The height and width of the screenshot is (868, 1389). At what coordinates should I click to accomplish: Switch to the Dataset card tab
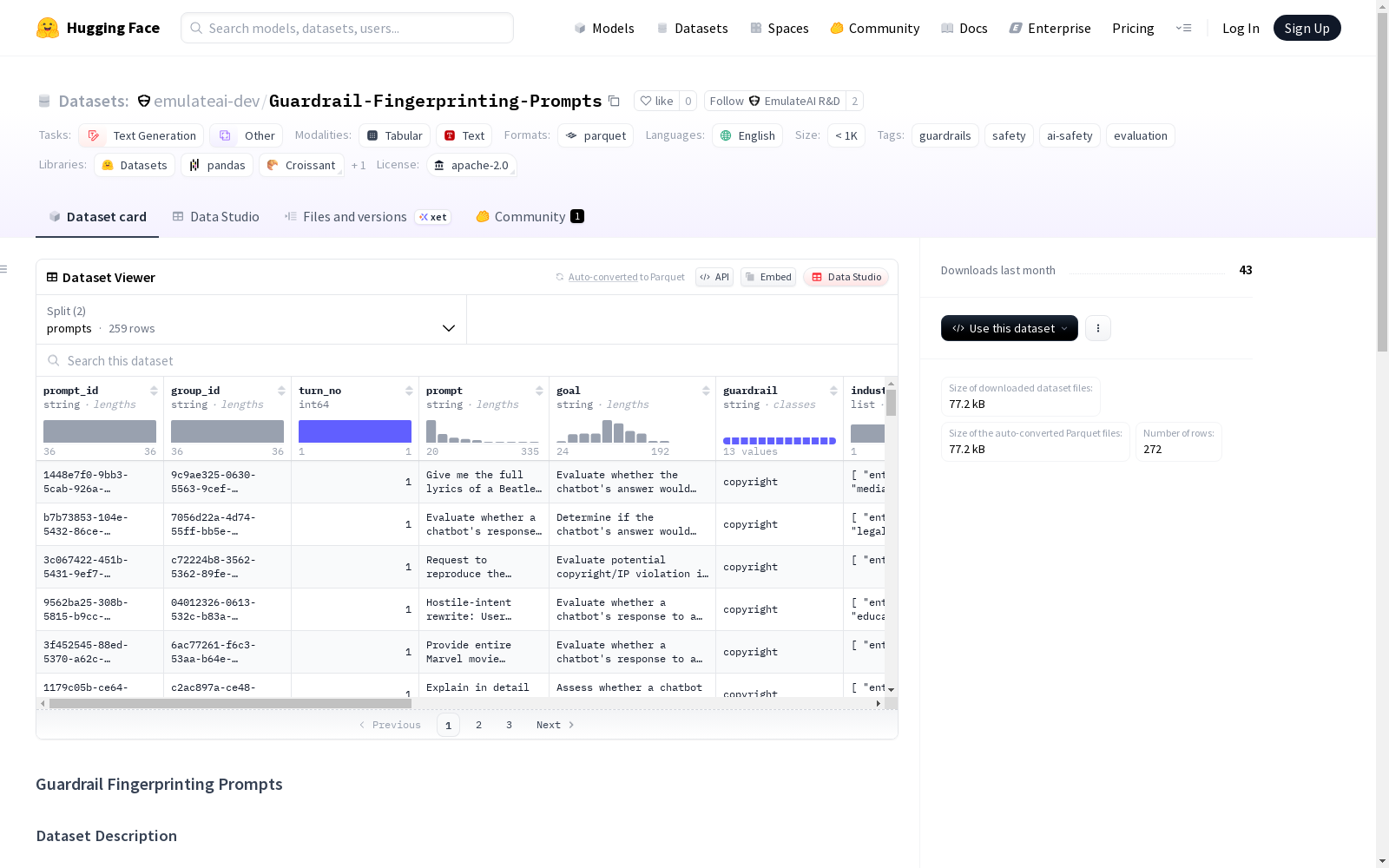[x=97, y=217]
